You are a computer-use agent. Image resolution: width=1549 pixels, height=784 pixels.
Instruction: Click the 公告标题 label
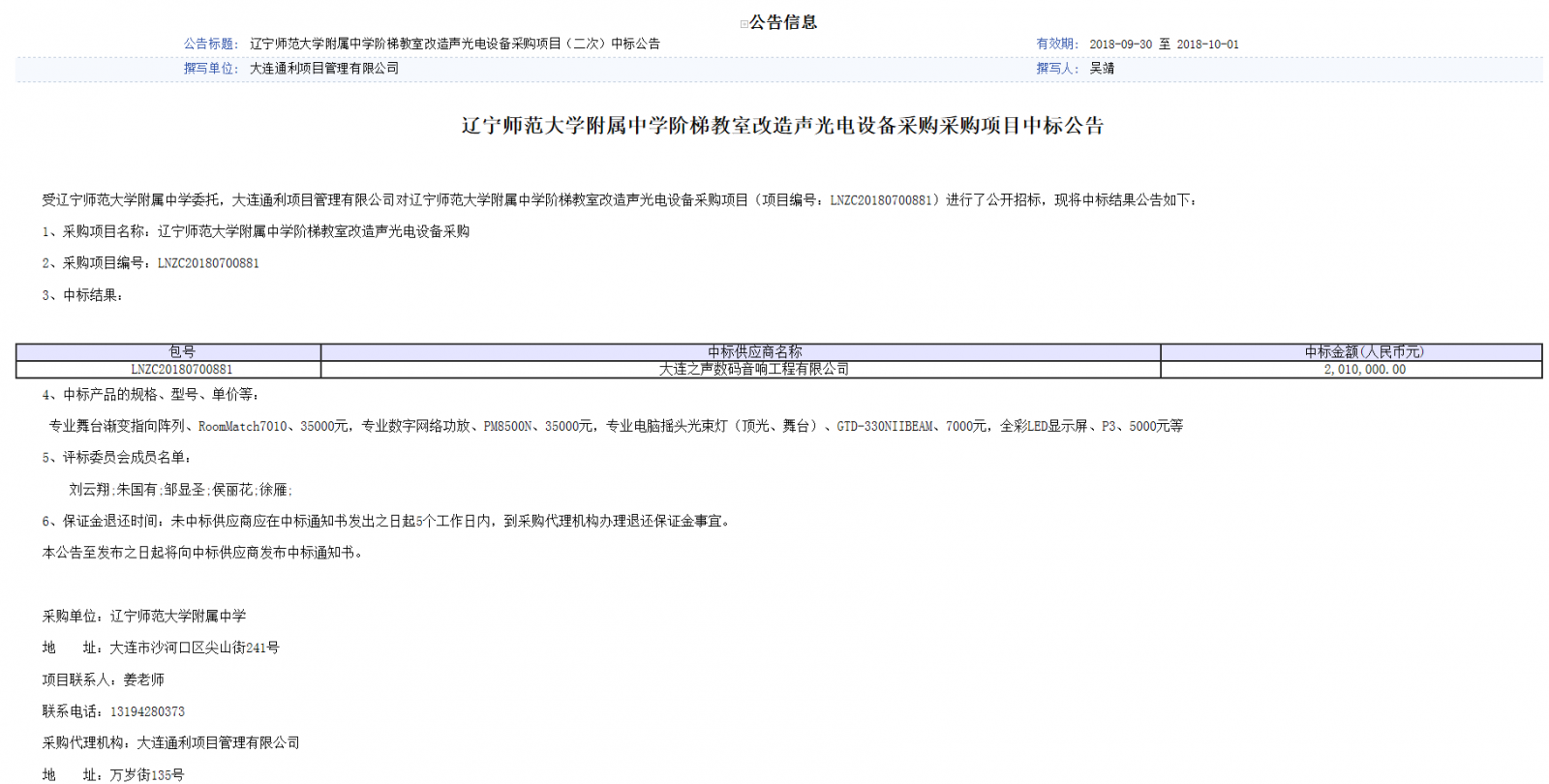(210, 44)
